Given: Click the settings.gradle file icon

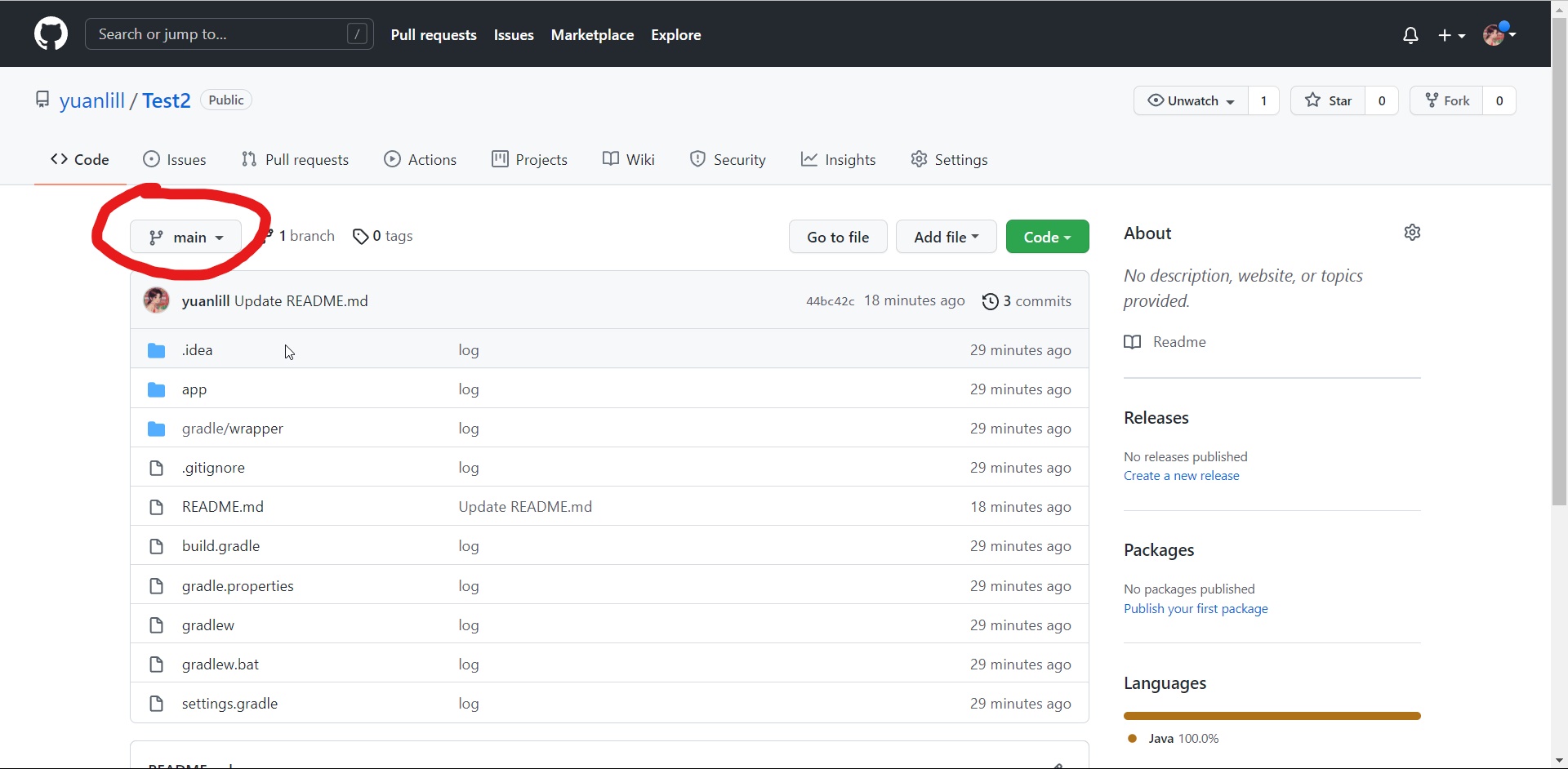Looking at the screenshot, I should click(x=156, y=704).
